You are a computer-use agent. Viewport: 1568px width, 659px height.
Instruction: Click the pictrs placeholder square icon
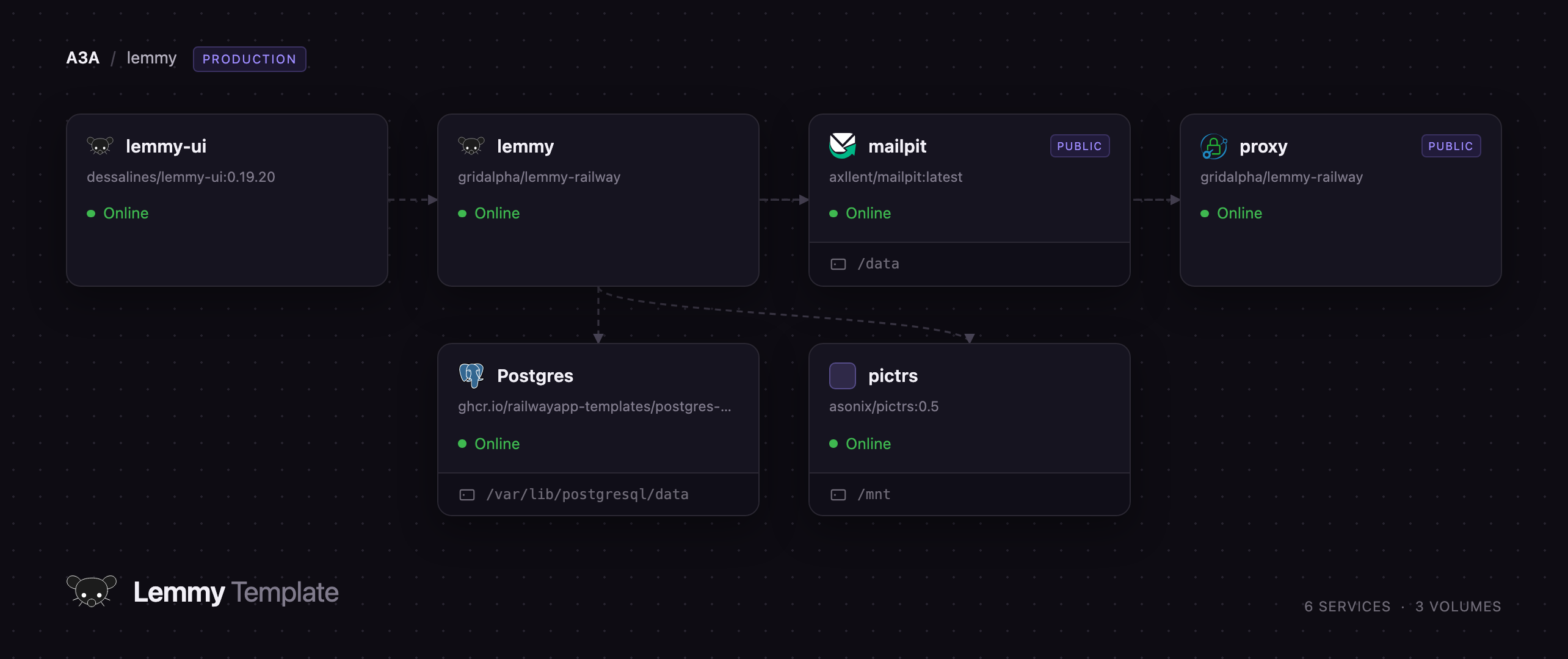pyautogui.click(x=843, y=375)
